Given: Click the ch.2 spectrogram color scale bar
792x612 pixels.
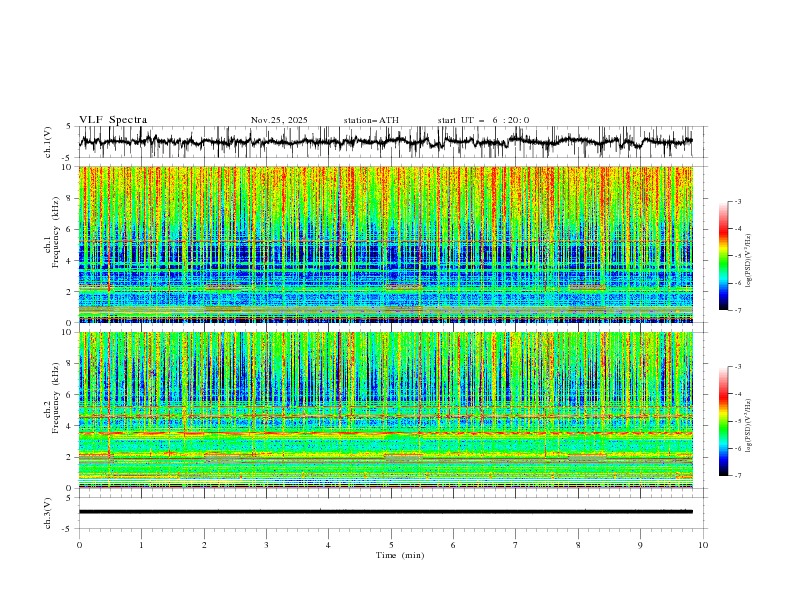Looking at the screenshot, I should point(723,421).
